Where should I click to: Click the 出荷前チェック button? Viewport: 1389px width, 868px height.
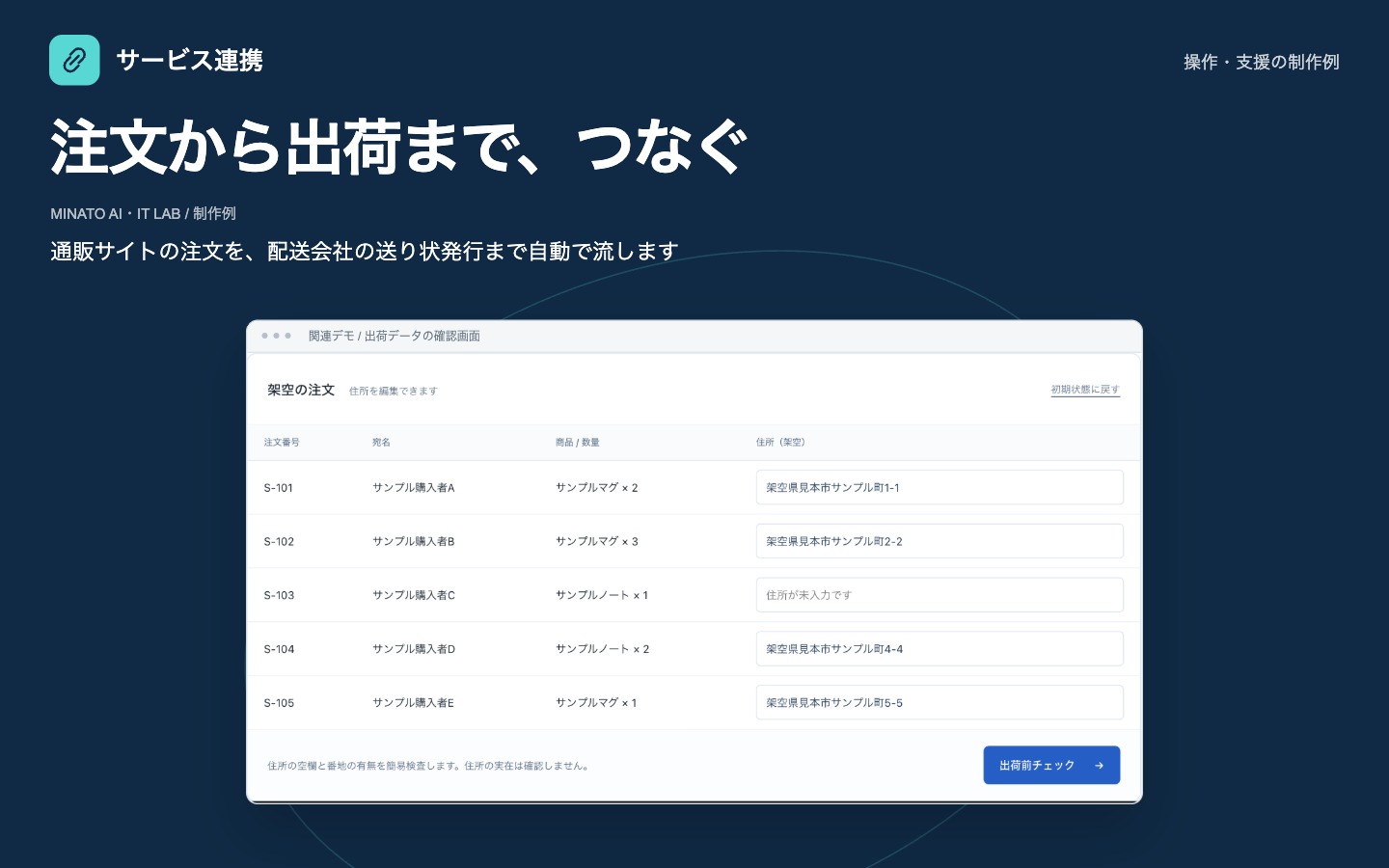1051,765
